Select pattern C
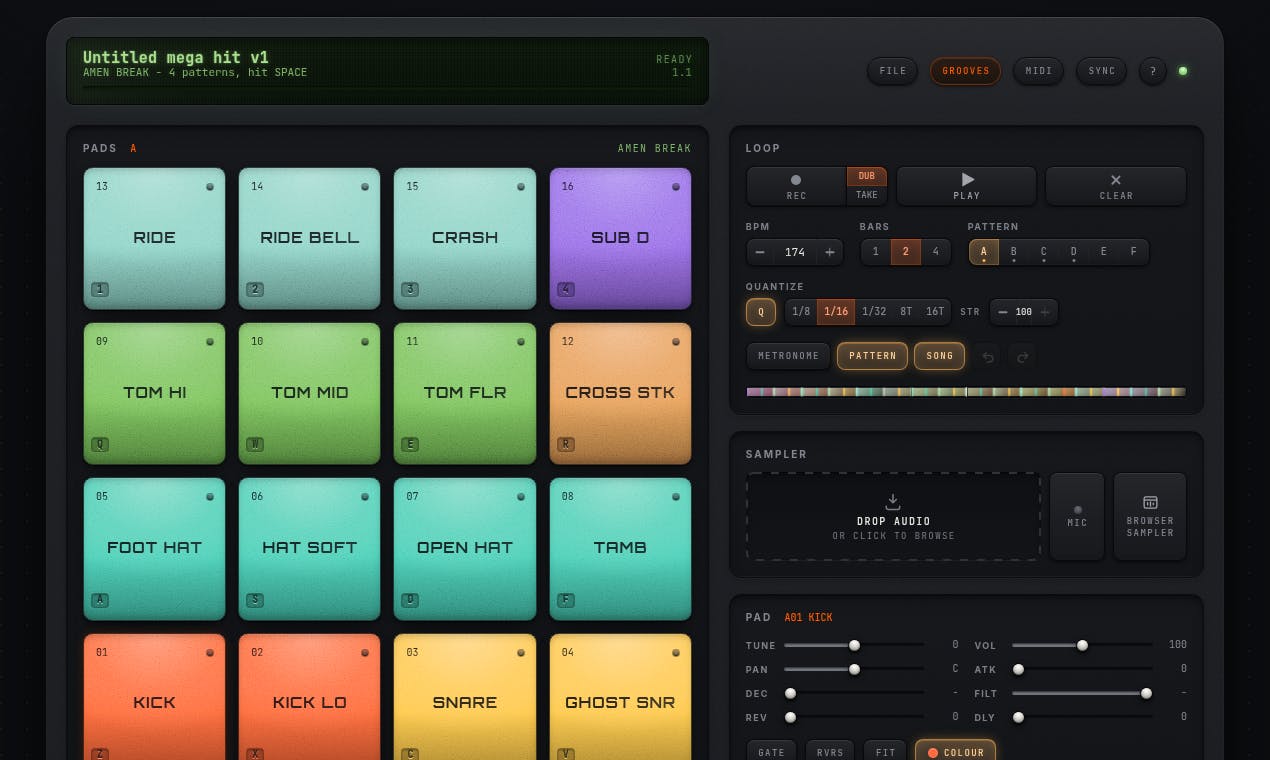 1044,252
